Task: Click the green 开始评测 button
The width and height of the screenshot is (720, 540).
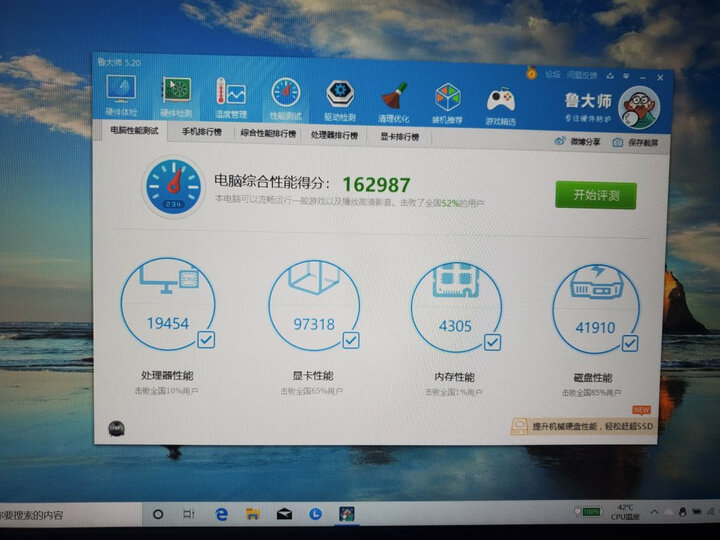Action: [x=596, y=195]
